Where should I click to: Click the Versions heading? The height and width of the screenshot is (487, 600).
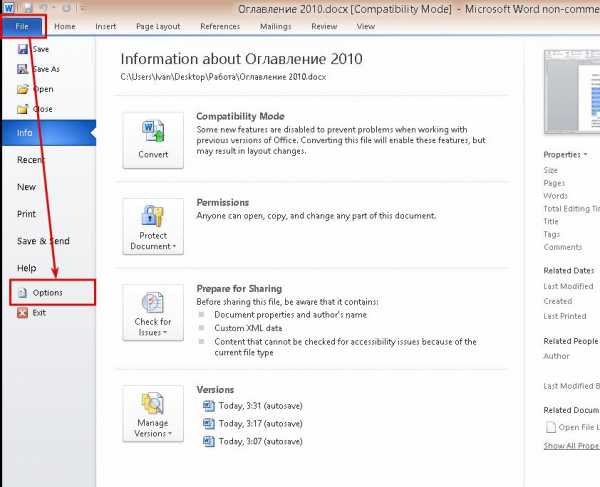215,389
